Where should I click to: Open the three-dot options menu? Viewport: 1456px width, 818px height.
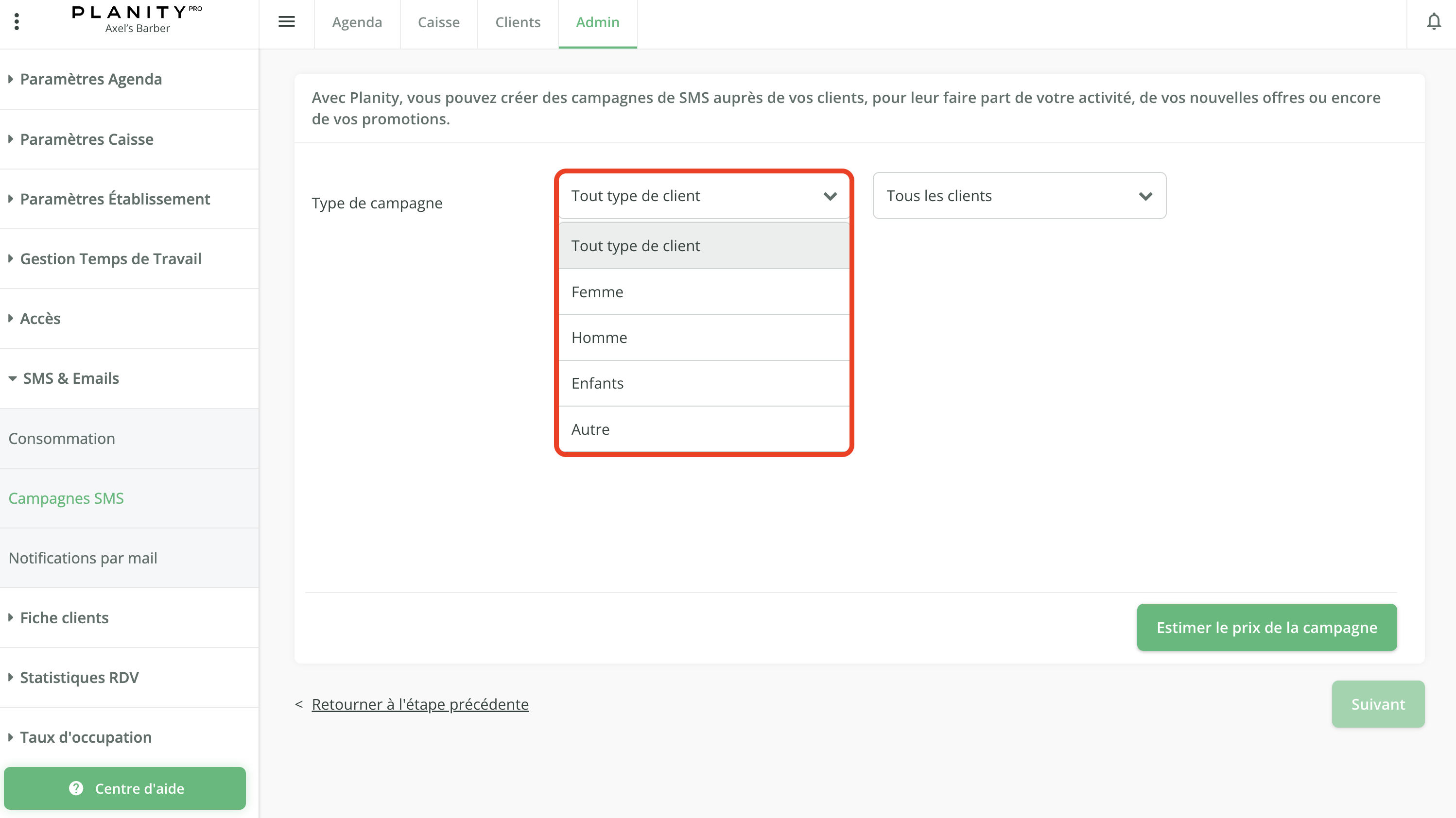(17, 22)
